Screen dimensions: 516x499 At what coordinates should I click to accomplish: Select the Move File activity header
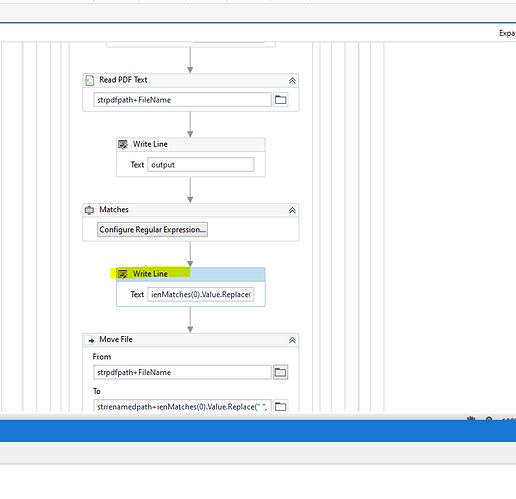(x=191, y=340)
